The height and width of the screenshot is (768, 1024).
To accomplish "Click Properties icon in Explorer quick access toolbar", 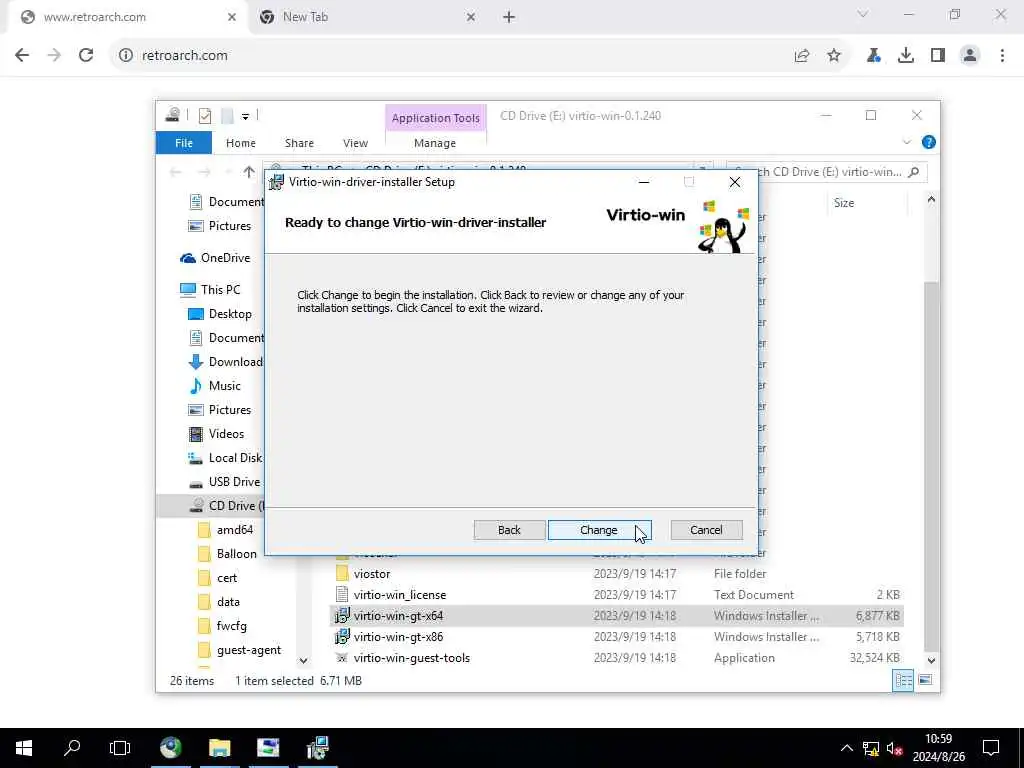I will (x=204, y=116).
